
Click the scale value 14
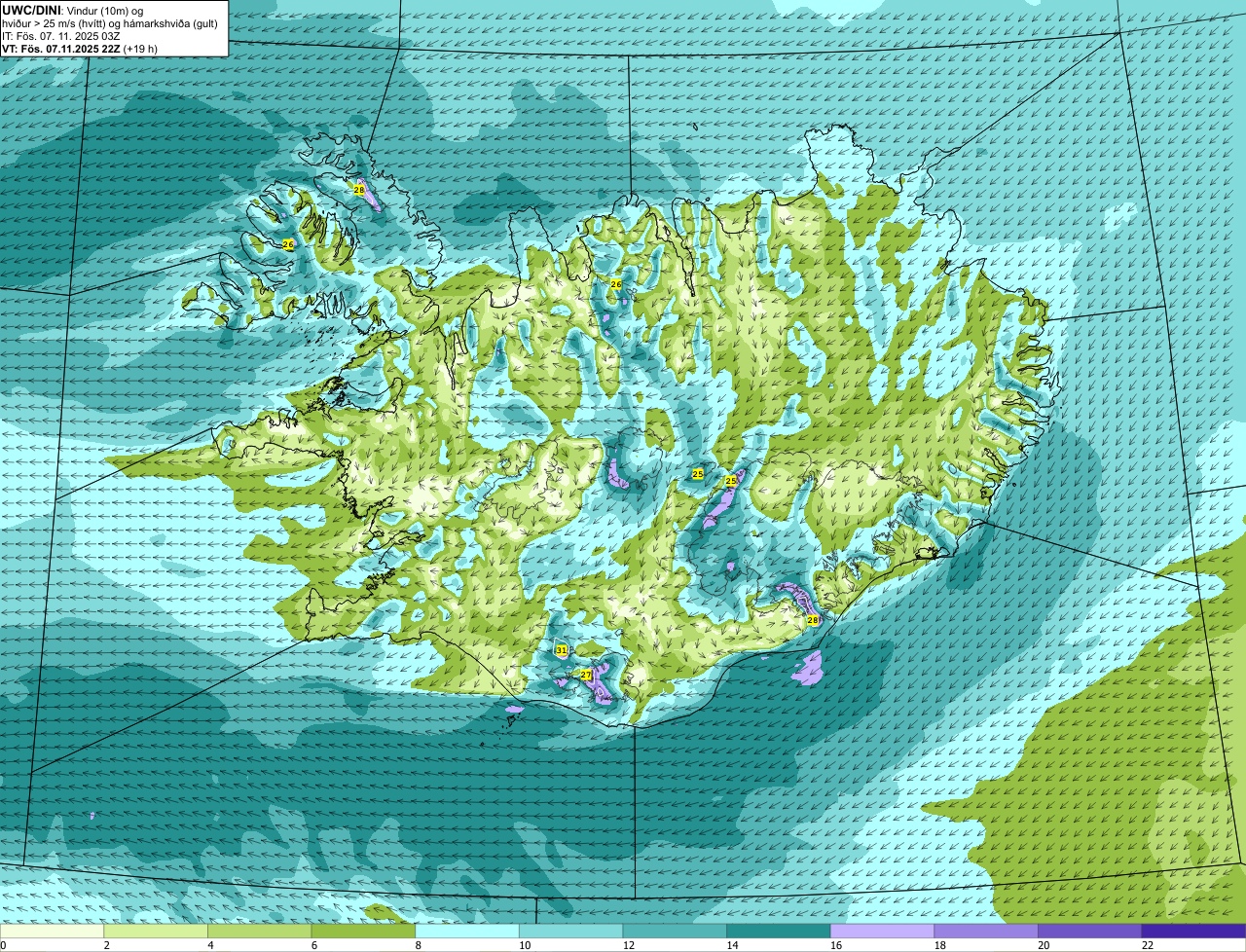tap(732, 945)
